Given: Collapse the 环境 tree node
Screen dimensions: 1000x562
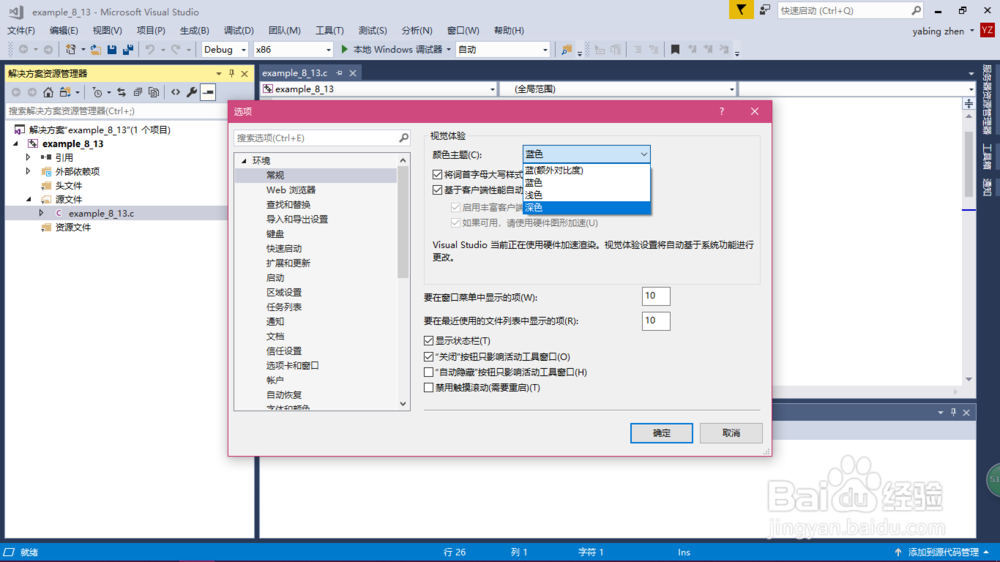Looking at the screenshot, I should click(x=244, y=161).
